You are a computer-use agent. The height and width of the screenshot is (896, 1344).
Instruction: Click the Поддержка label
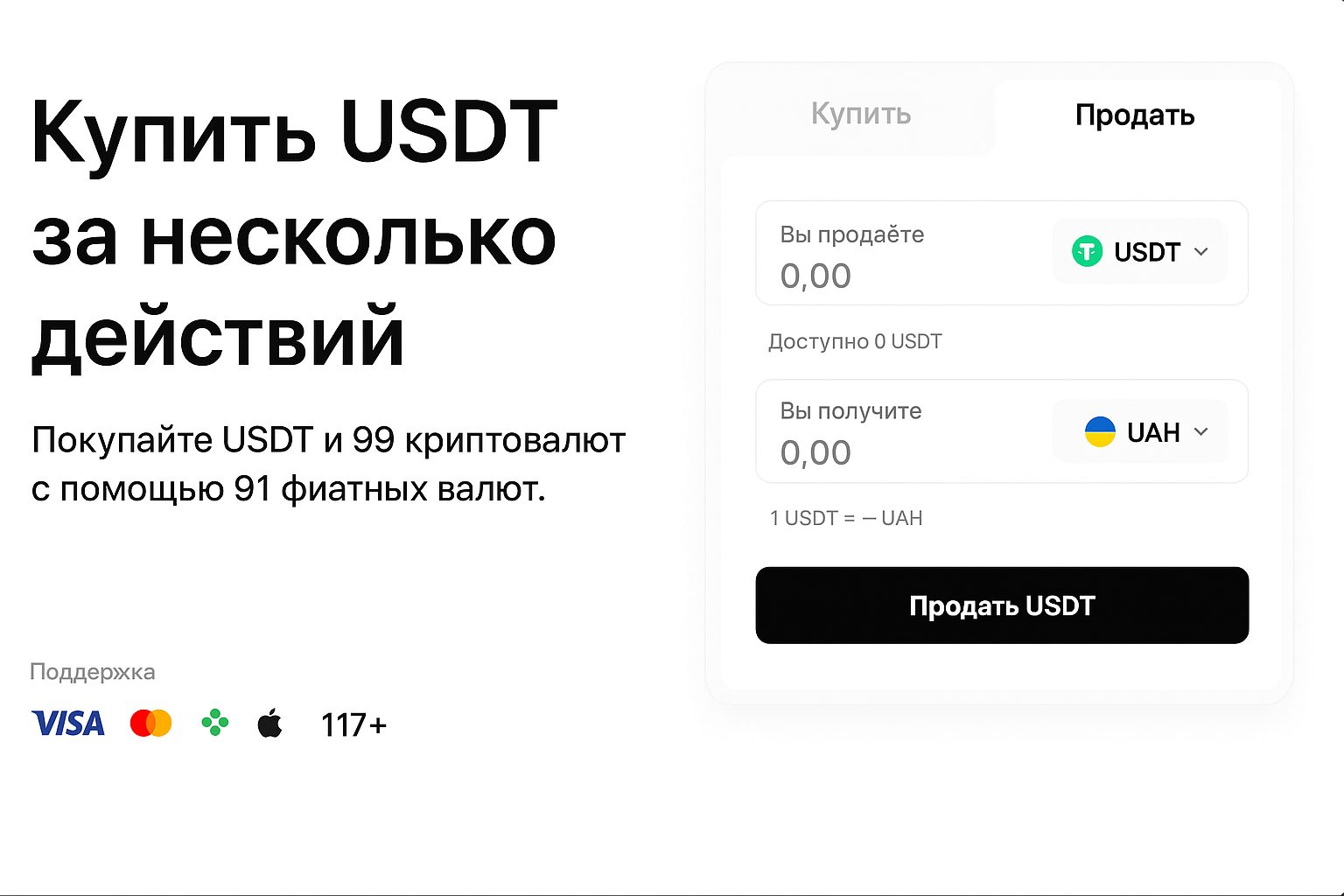[x=93, y=671]
